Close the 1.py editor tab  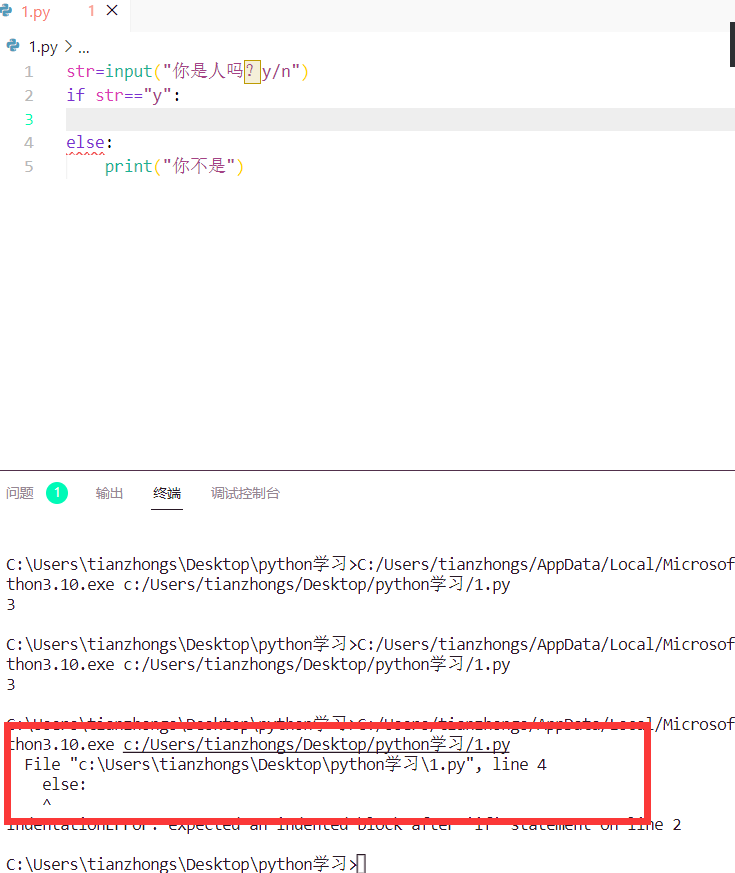tap(111, 12)
